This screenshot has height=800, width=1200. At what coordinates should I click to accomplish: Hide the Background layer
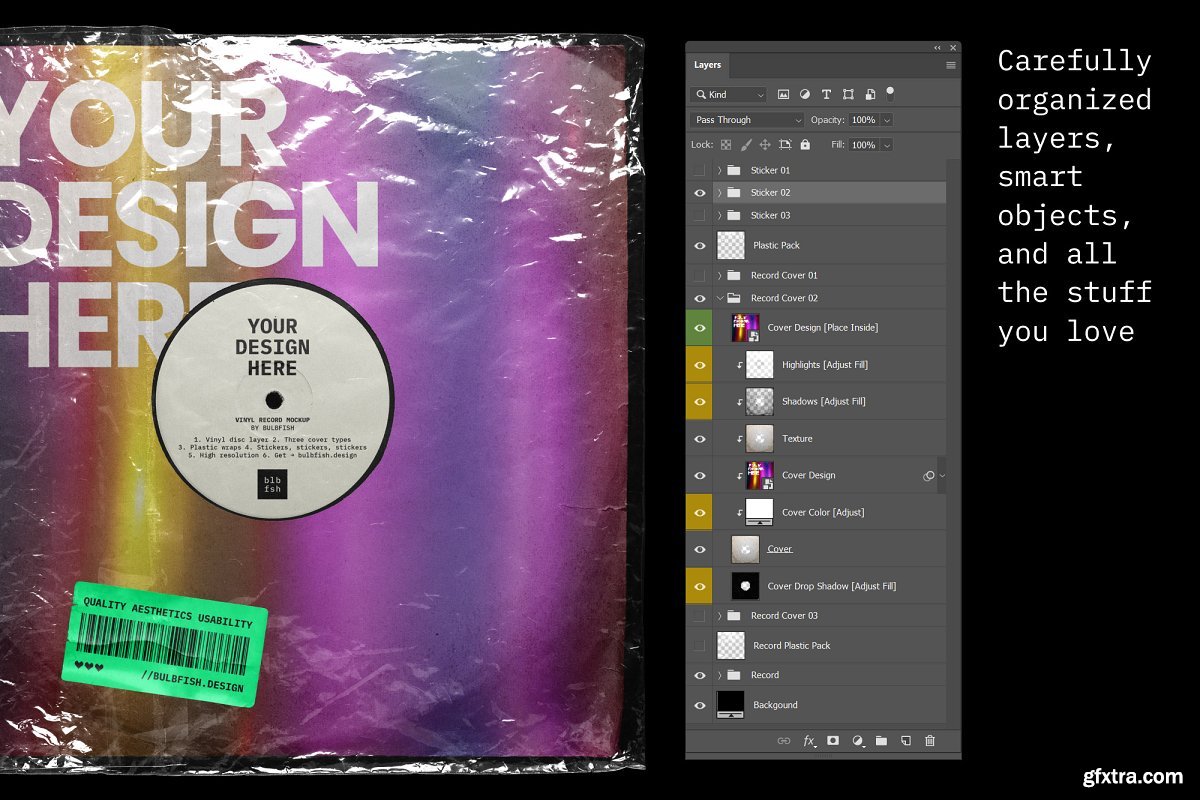(x=699, y=705)
